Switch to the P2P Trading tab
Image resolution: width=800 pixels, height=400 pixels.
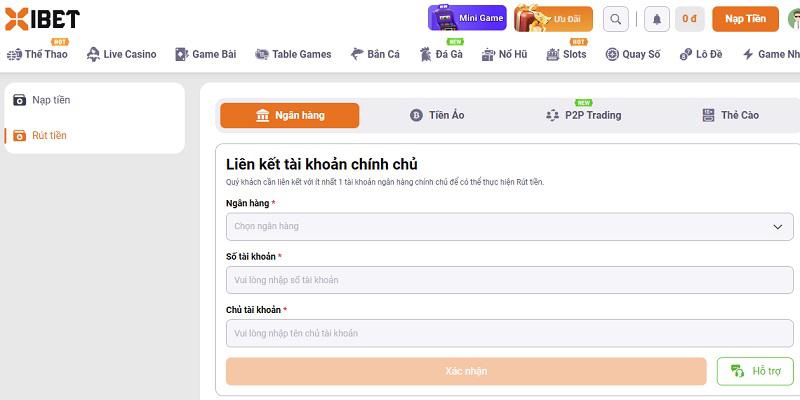click(583, 115)
